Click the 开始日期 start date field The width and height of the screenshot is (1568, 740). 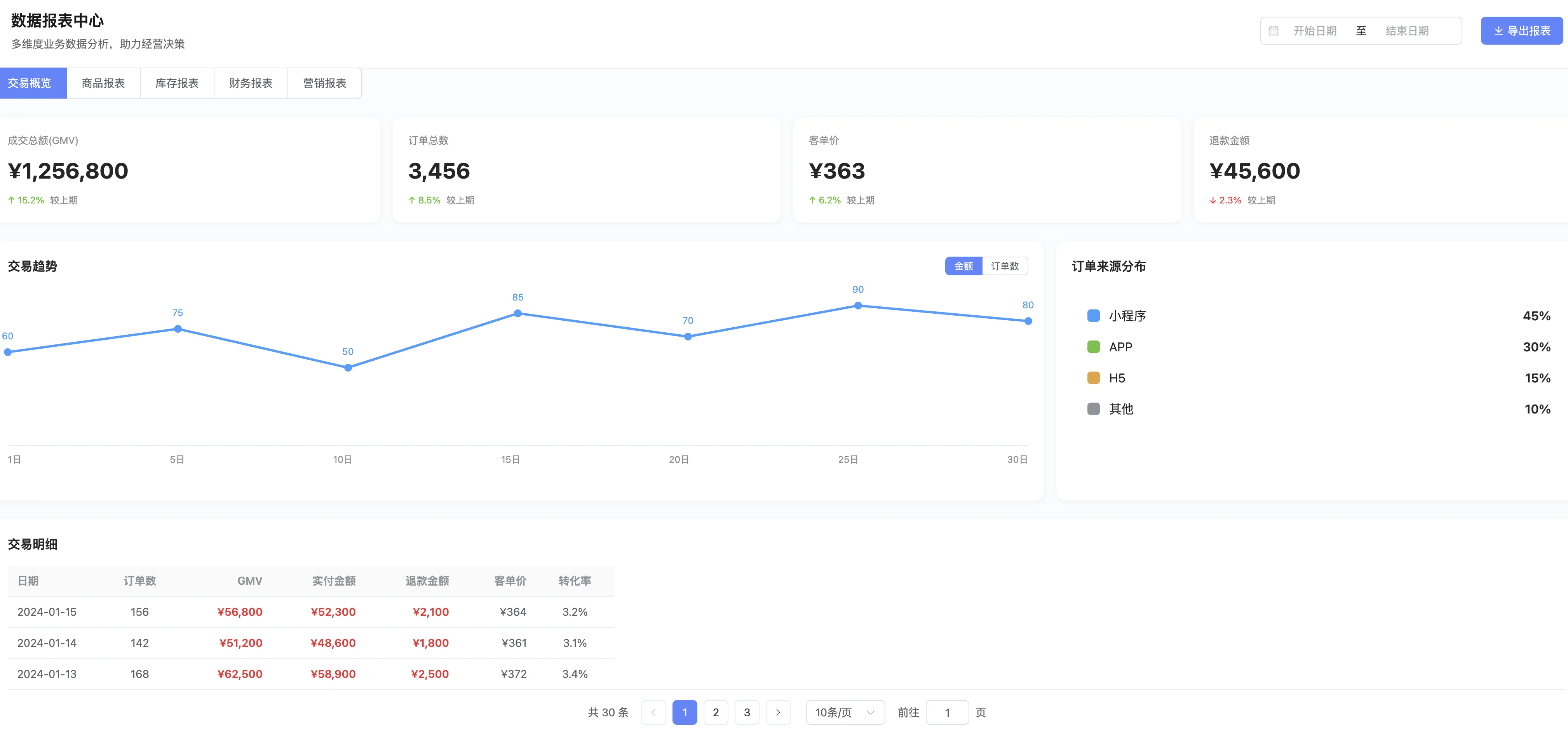(1315, 31)
